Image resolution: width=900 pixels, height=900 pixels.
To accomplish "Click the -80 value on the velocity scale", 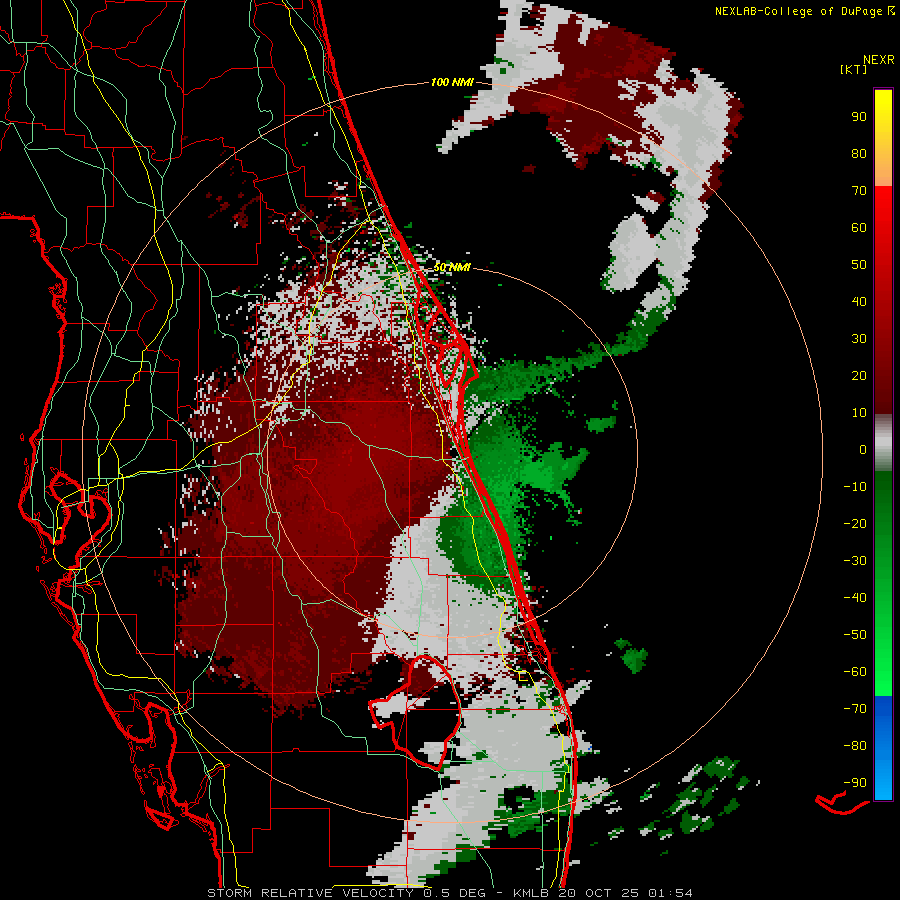I will [x=855, y=746].
